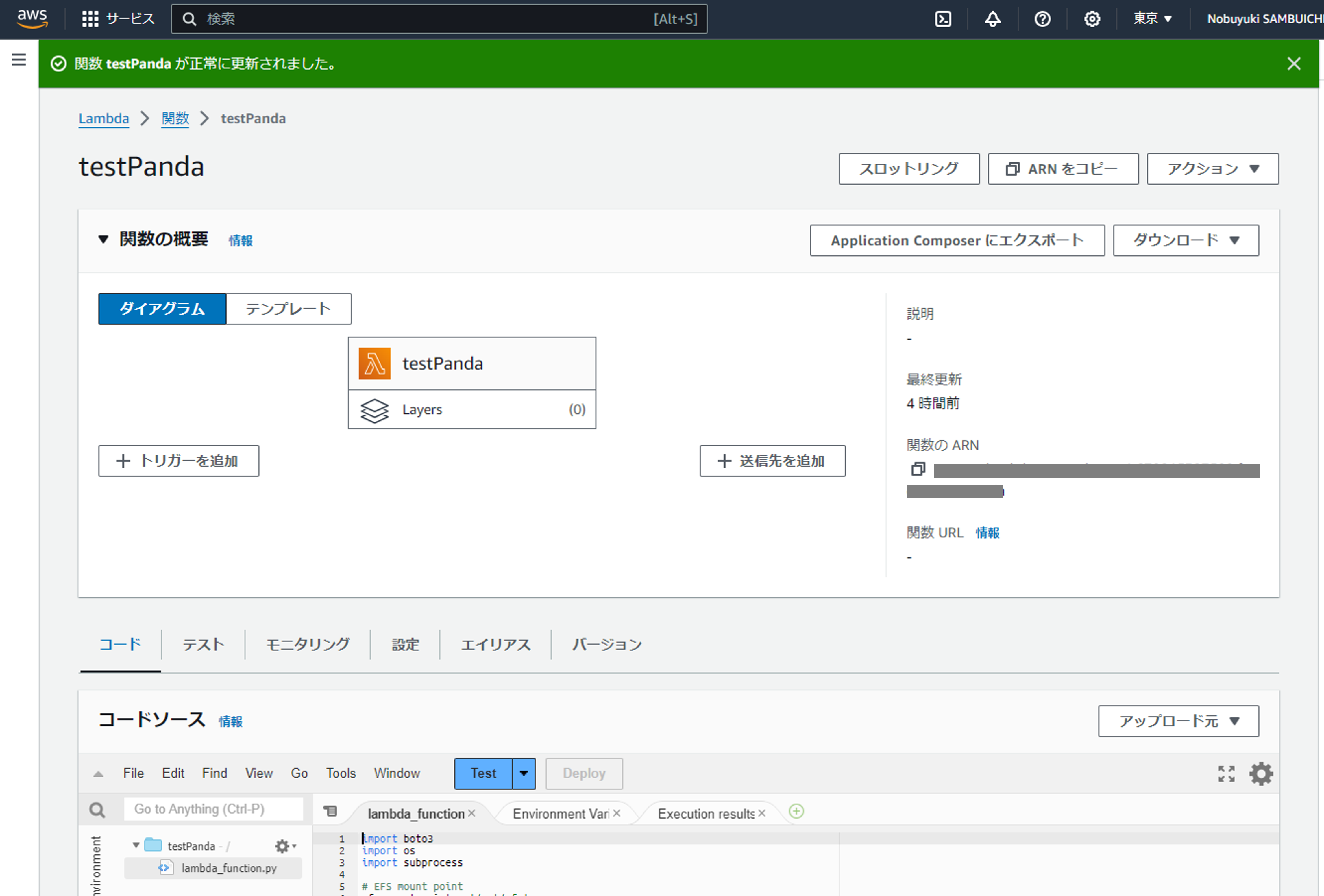Click Application Composer にエクスポート button
Viewport: 1324px width, 896px height.
(x=957, y=240)
